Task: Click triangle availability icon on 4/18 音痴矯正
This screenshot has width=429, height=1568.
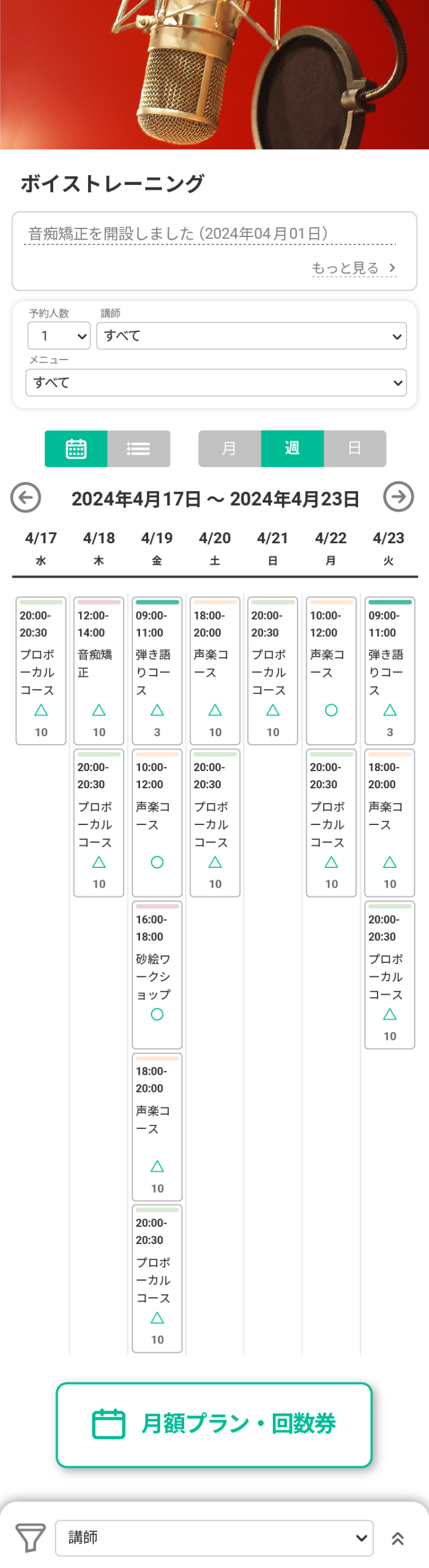Action: click(x=99, y=709)
